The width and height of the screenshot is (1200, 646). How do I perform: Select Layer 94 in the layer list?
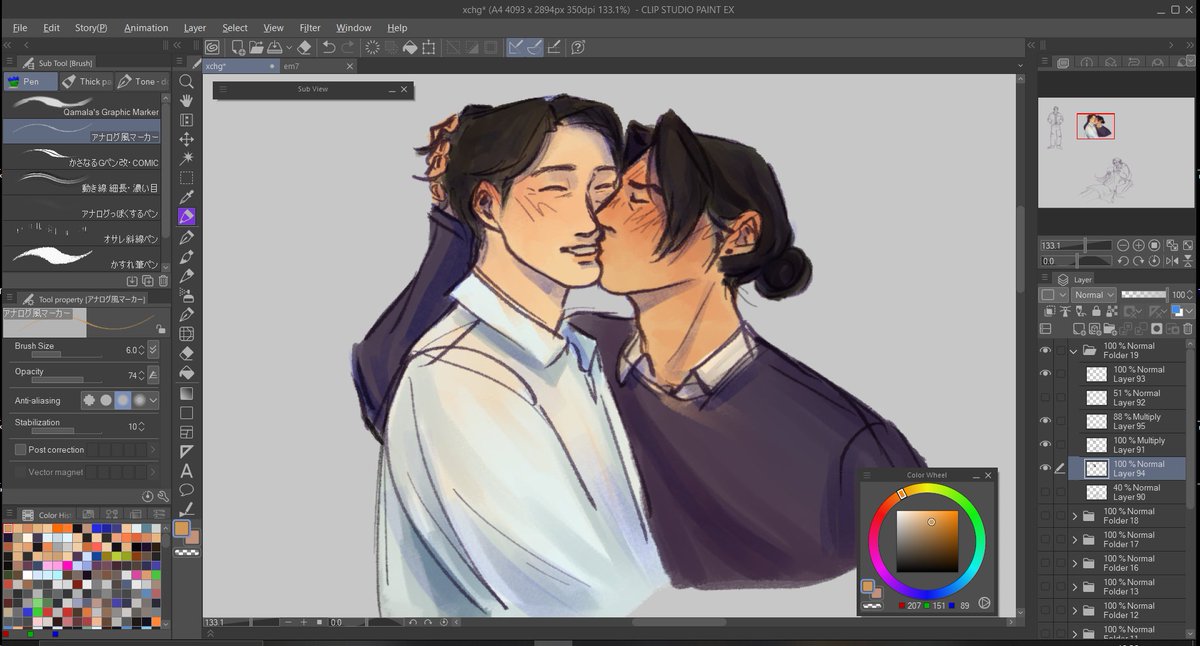click(x=1127, y=468)
